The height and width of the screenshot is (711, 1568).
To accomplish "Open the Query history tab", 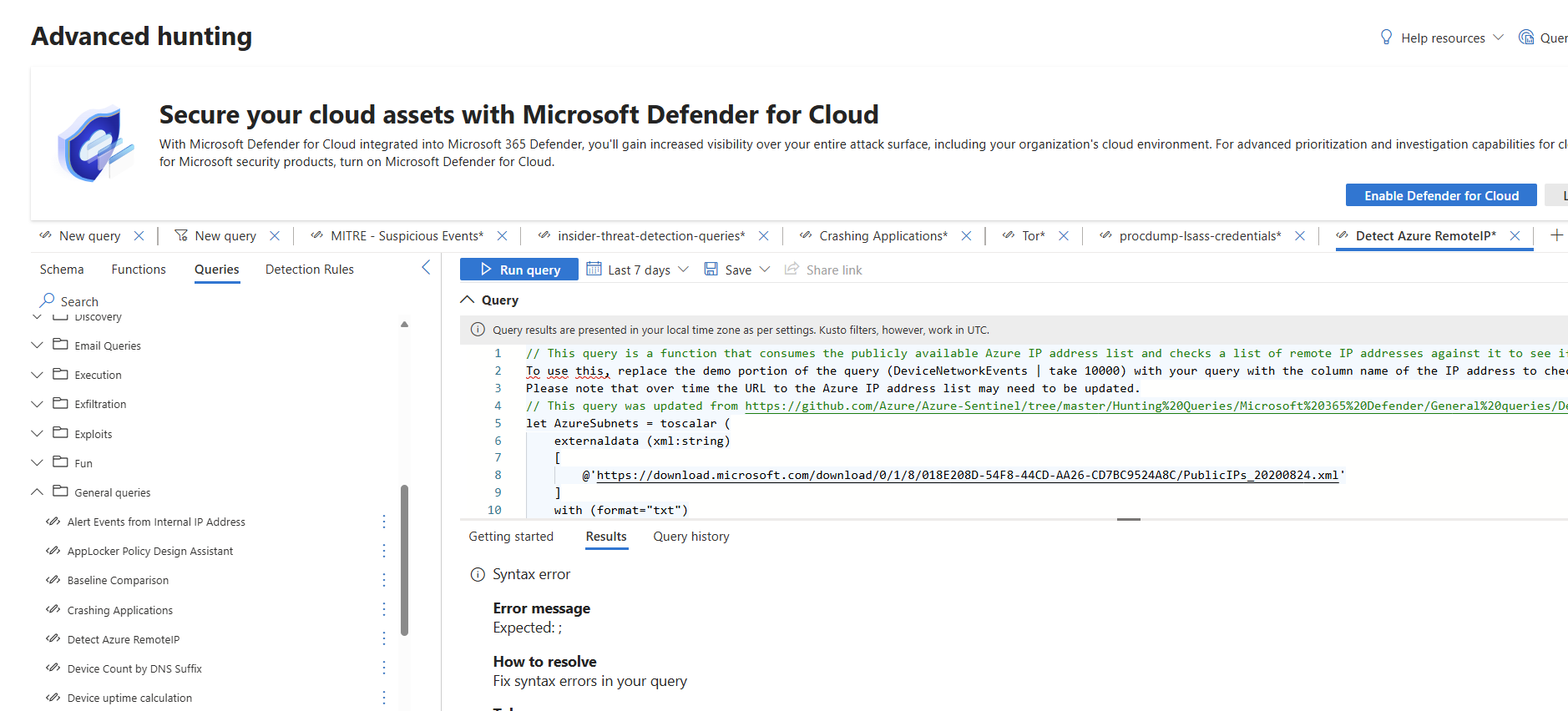I will (691, 537).
